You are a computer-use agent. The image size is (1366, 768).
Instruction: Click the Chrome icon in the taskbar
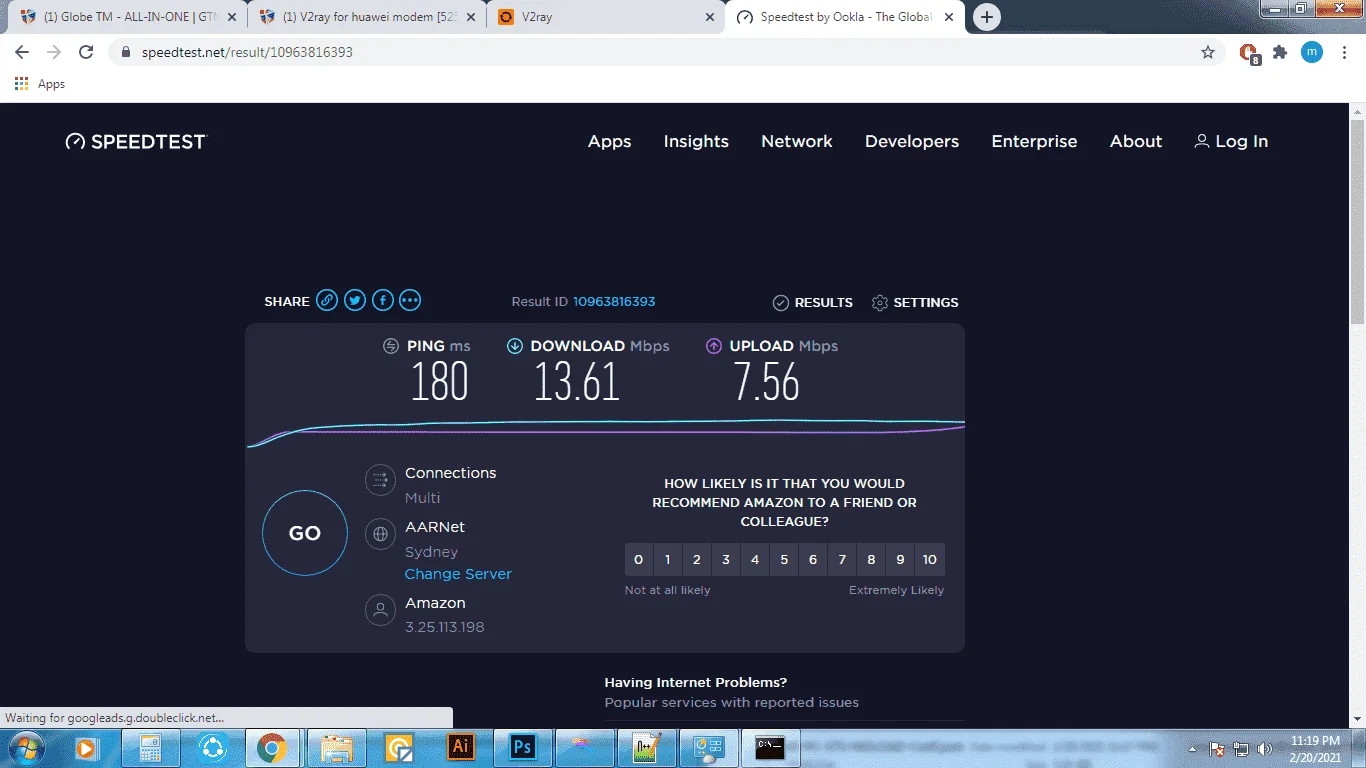pos(271,747)
